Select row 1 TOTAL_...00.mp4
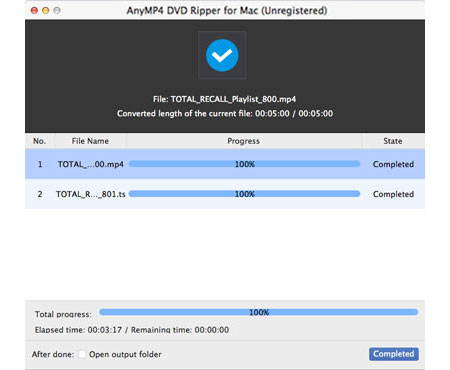 click(225, 164)
